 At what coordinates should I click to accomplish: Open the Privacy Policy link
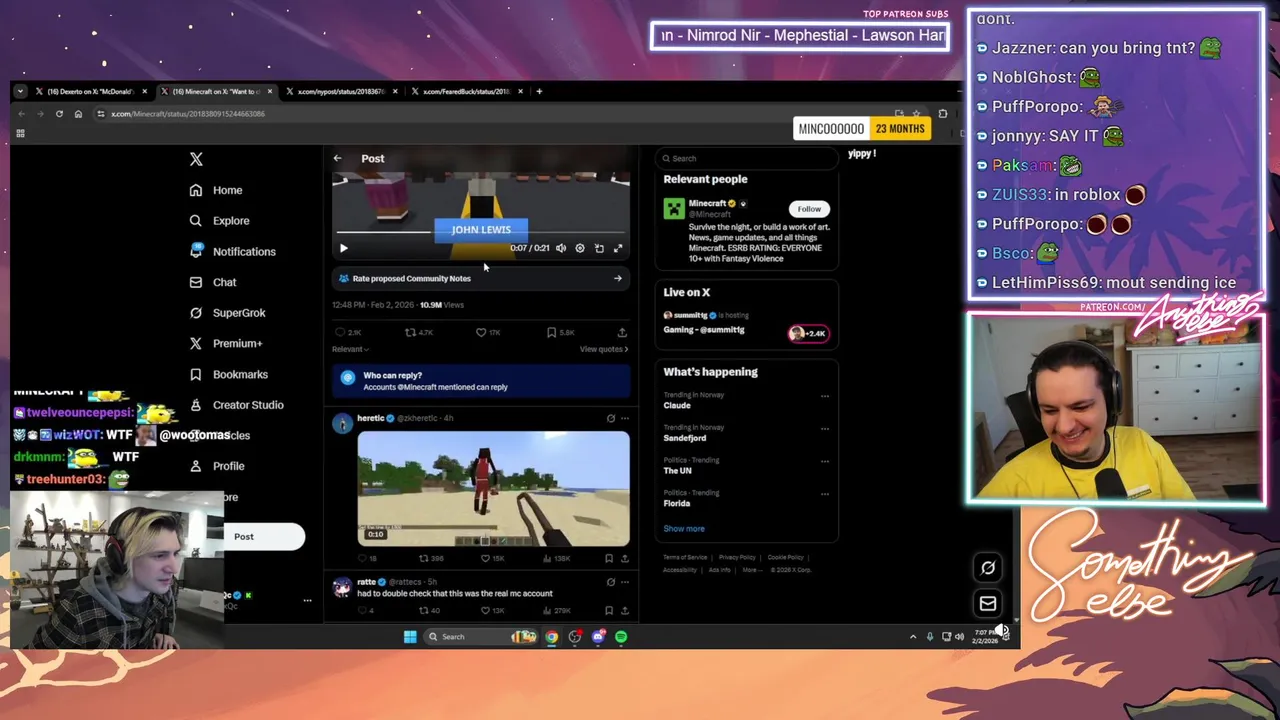click(x=737, y=557)
